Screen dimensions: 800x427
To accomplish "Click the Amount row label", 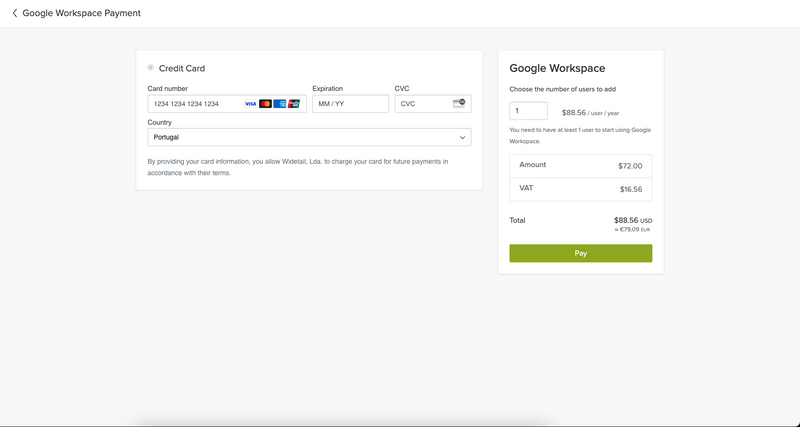I will click(533, 165).
